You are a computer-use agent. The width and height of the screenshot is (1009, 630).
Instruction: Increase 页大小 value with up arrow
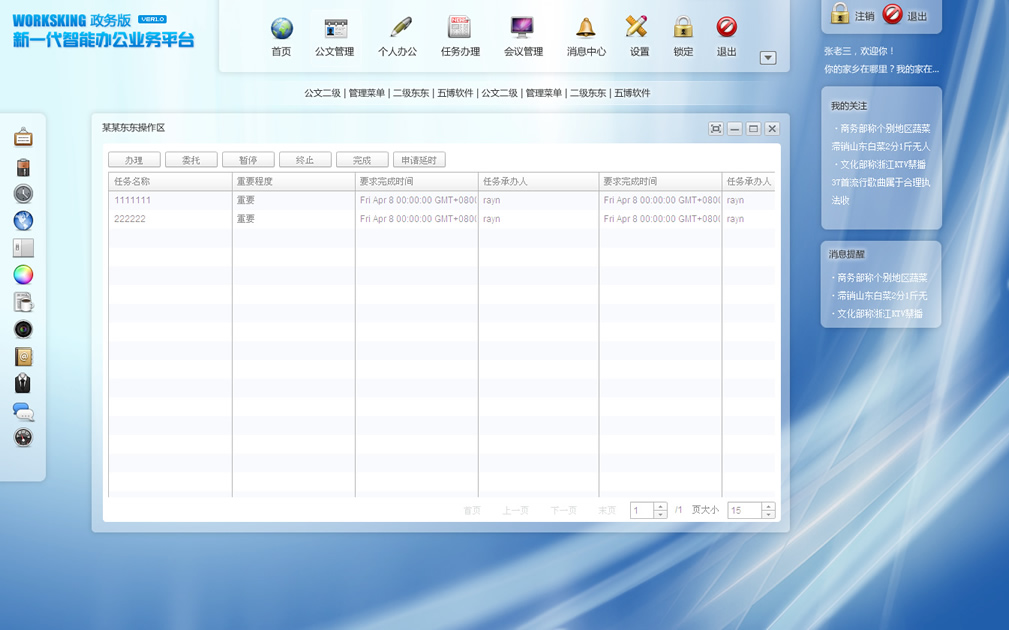[768, 506]
